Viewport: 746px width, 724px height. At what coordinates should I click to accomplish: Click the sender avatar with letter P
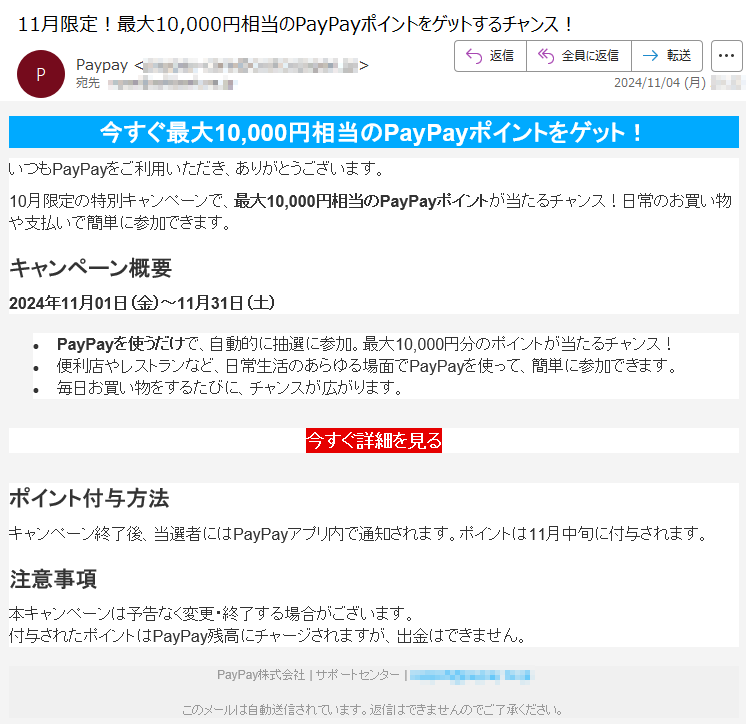click(41, 74)
